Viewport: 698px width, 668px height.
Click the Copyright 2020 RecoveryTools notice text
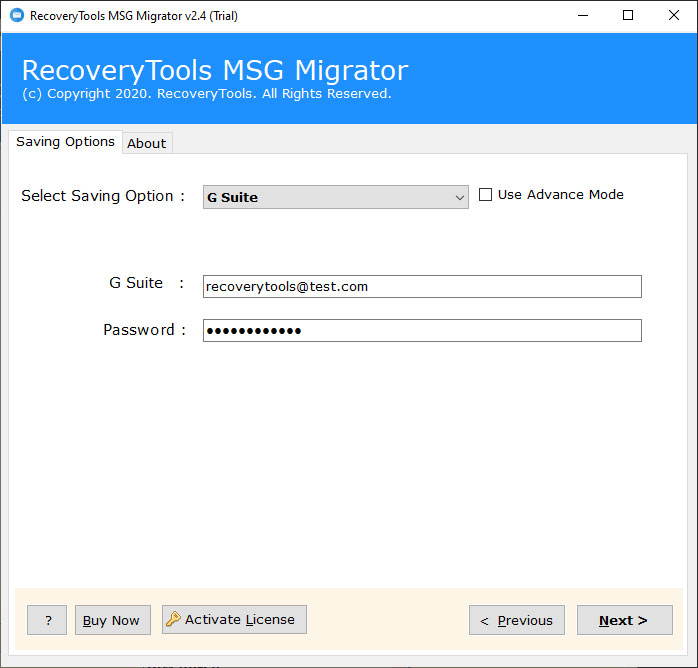(207, 94)
